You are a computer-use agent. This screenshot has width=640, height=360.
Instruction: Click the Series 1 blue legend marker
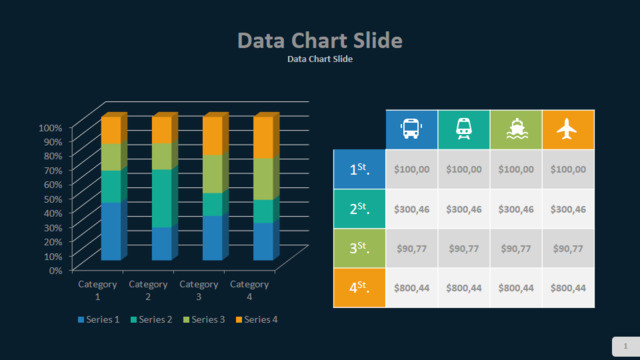(81, 320)
